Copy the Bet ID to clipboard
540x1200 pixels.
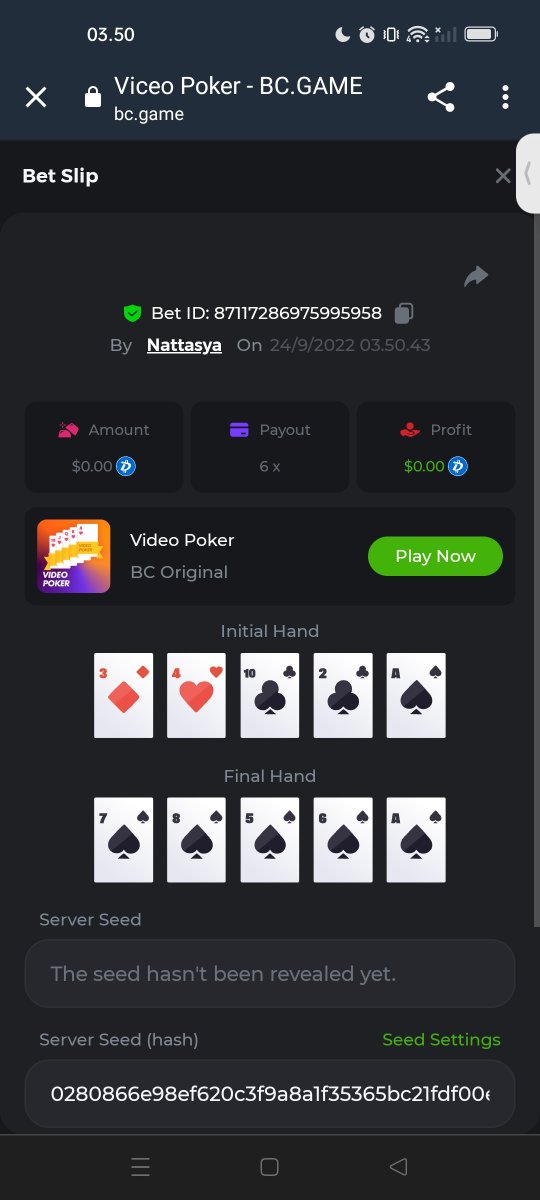pyautogui.click(x=403, y=313)
